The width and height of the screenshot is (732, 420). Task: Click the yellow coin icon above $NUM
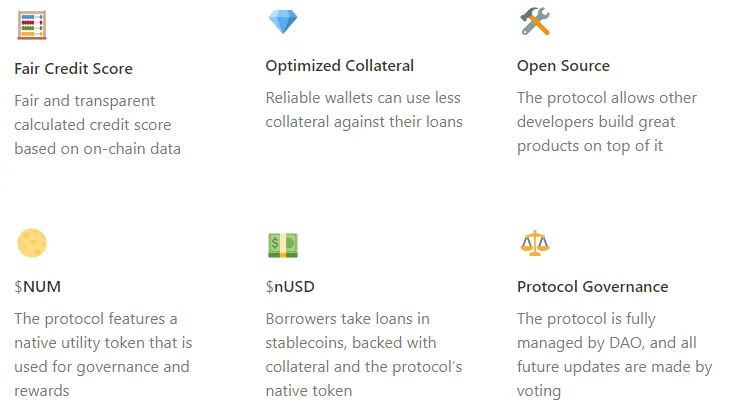[32, 243]
